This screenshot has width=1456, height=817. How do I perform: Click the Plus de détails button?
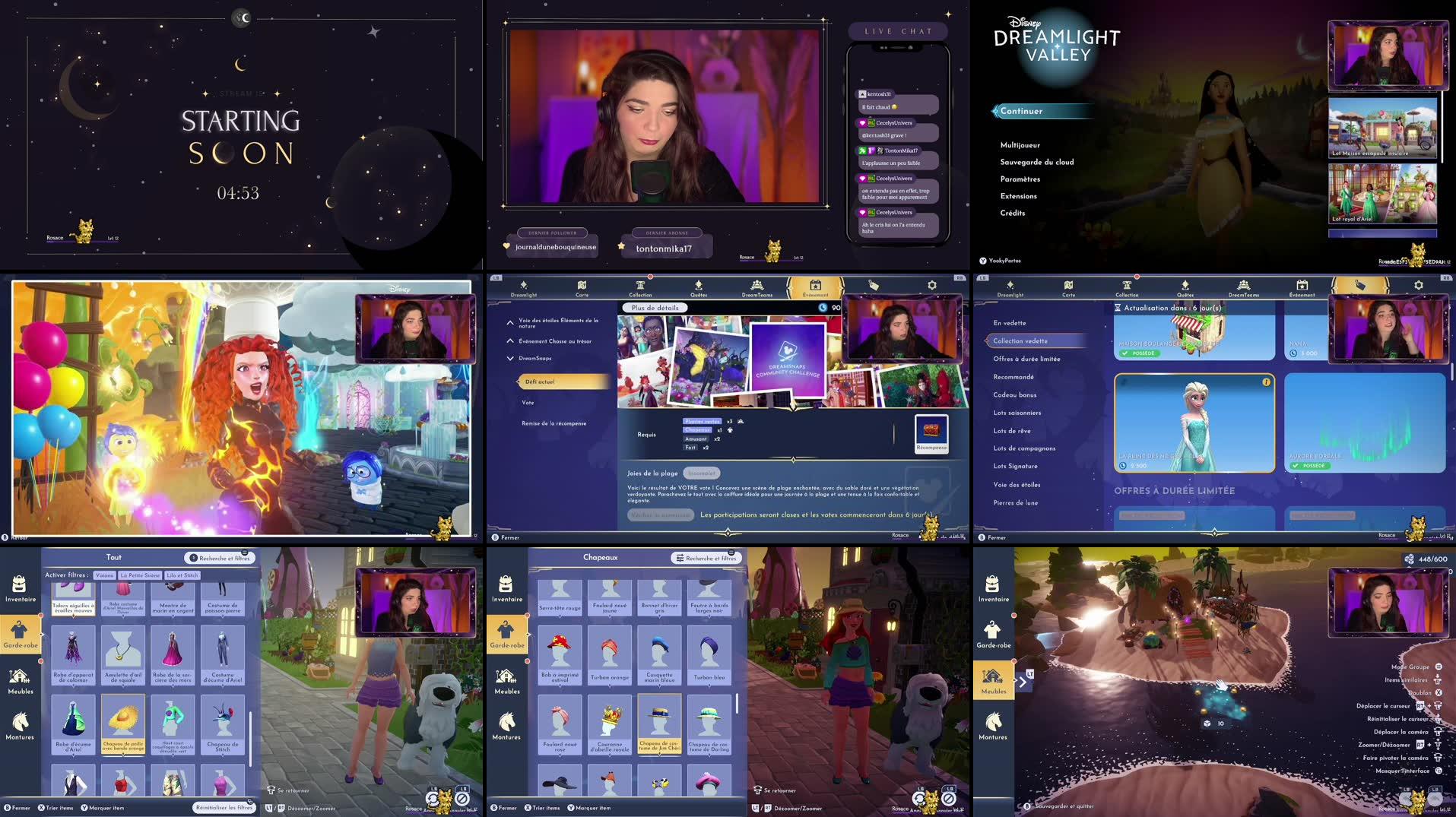click(655, 308)
